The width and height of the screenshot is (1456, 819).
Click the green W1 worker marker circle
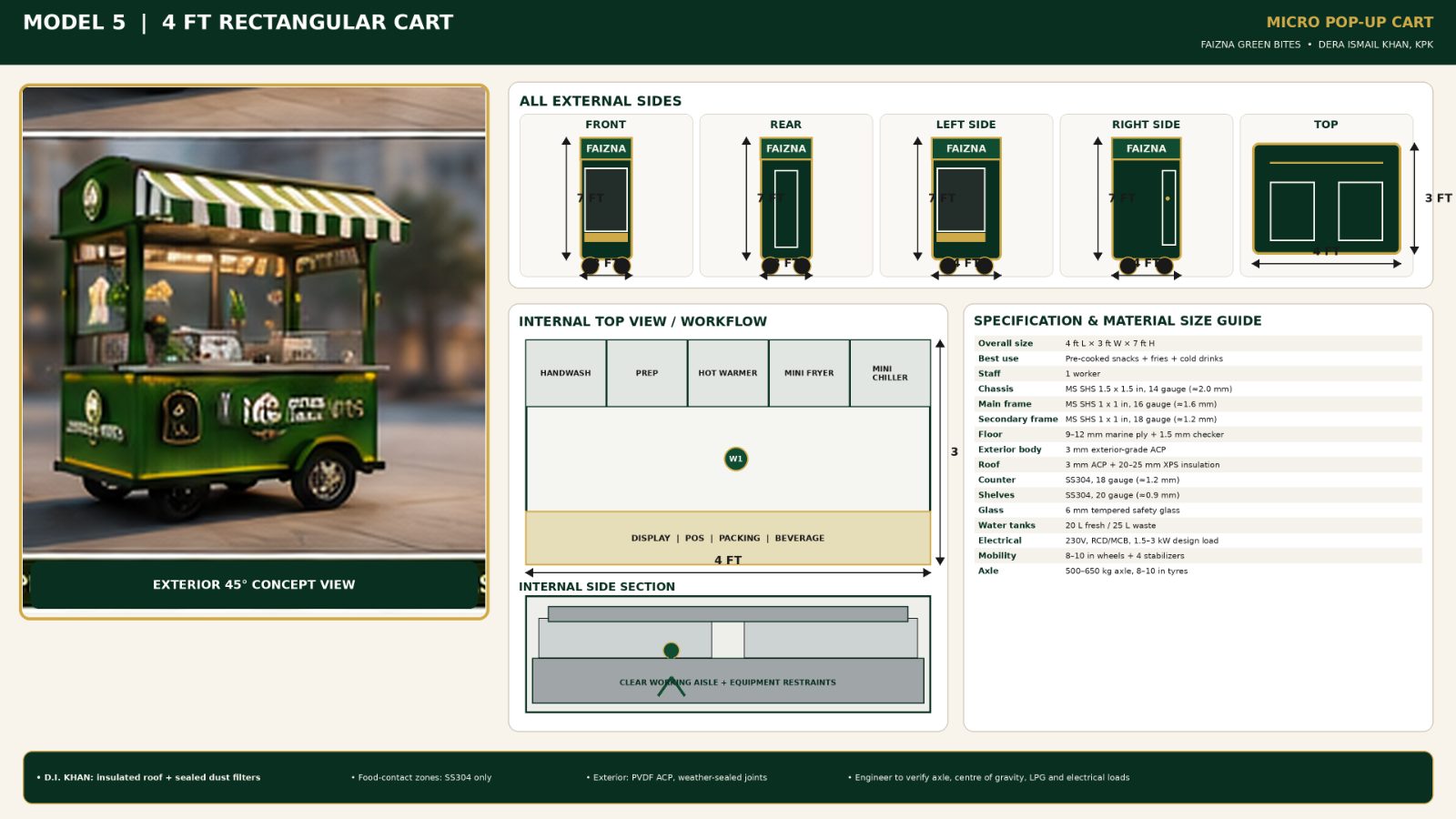[735, 459]
